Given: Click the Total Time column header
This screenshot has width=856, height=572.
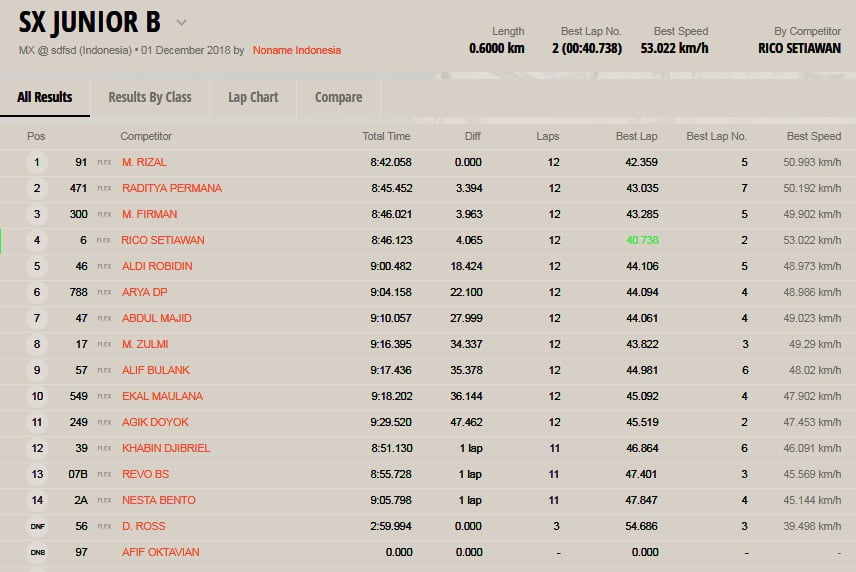Looking at the screenshot, I should click(386, 136).
